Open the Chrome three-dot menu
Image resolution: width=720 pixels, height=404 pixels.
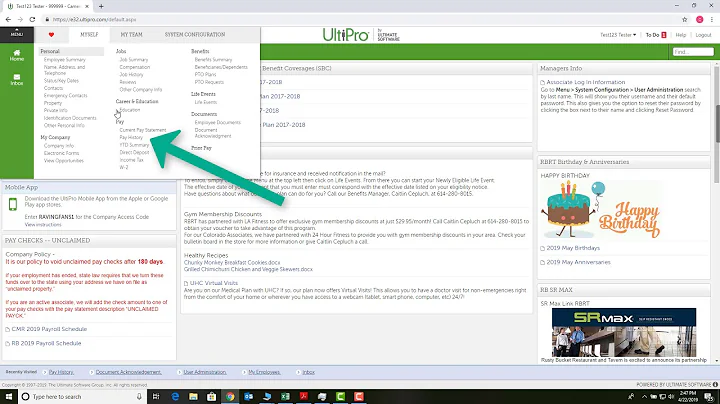[x=712, y=19]
